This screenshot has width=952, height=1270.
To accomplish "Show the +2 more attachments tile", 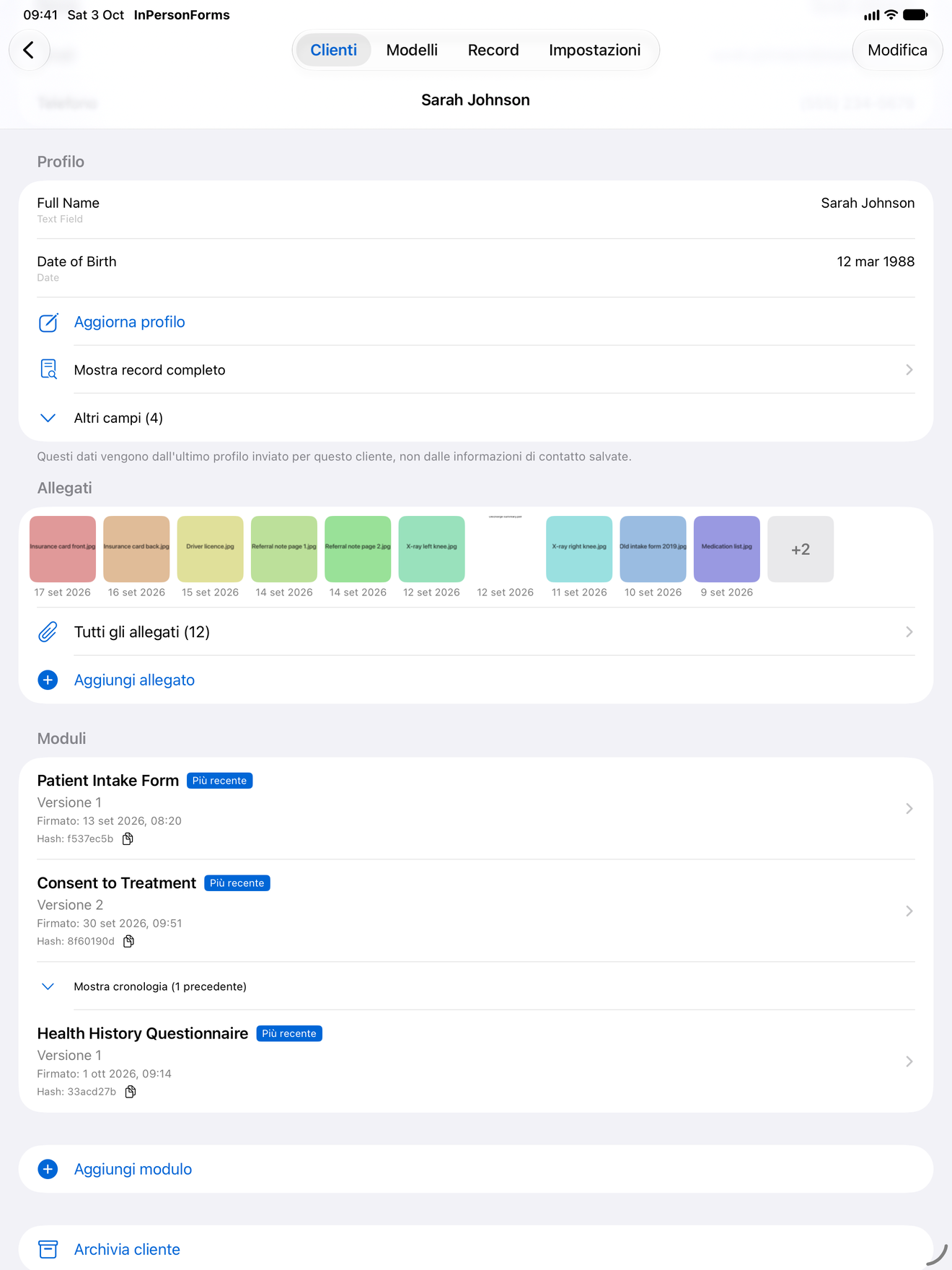I will [801, 549].
